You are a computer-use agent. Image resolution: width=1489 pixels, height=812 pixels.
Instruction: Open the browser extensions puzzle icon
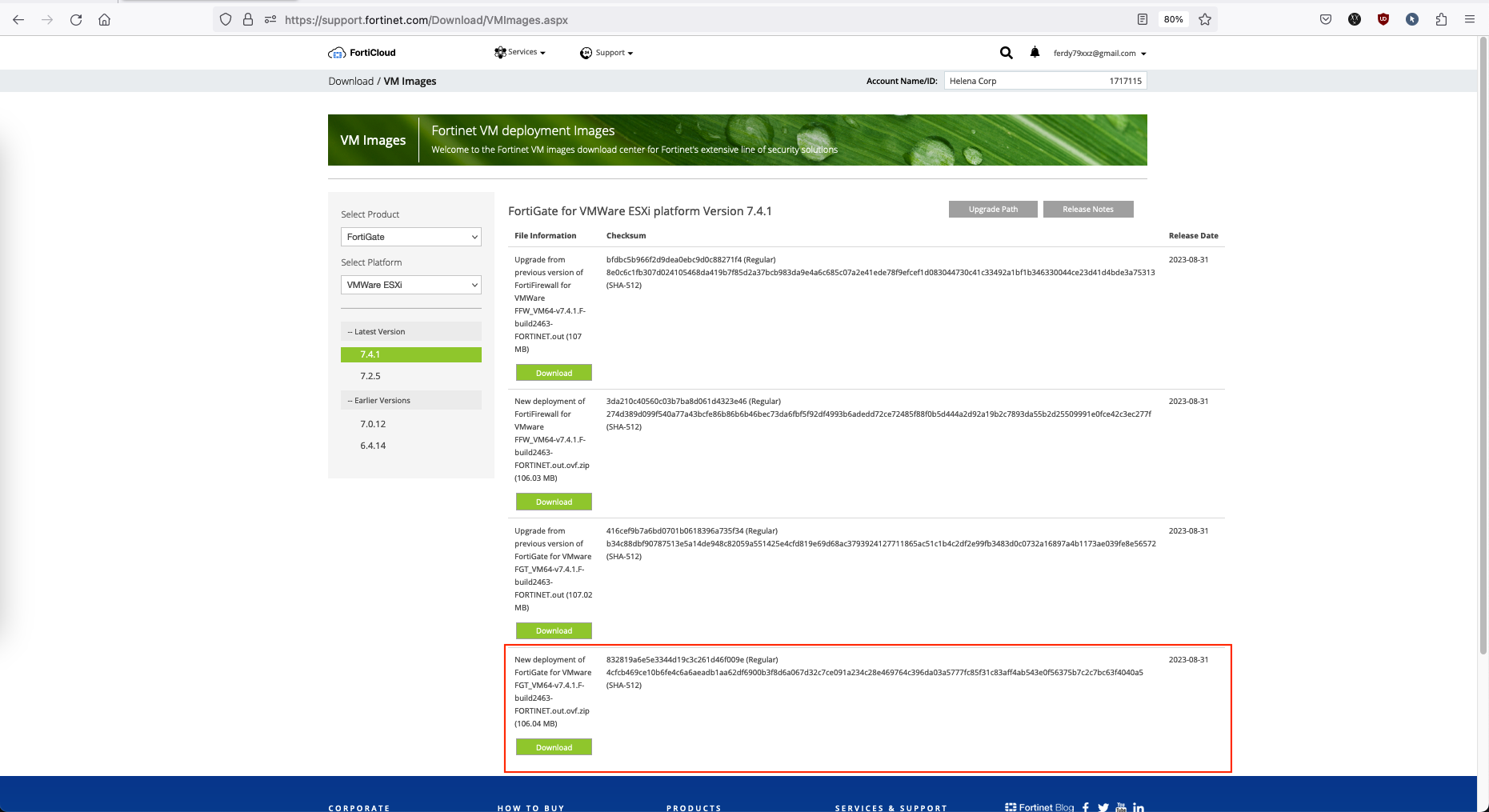[x=1441, y=20]
